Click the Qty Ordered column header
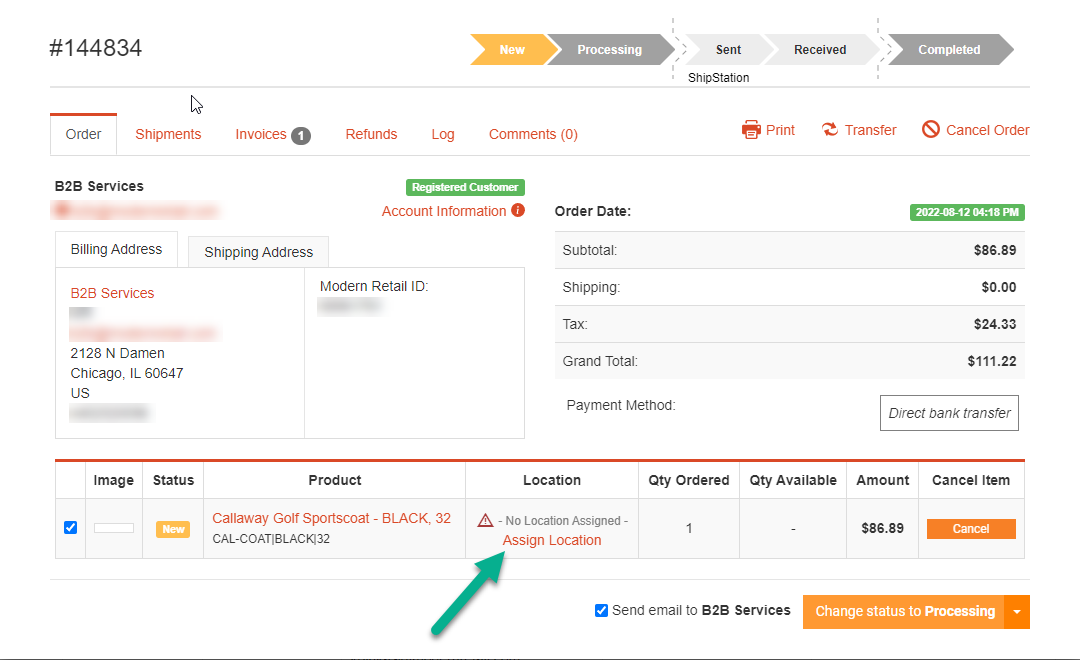 point(689,480)
